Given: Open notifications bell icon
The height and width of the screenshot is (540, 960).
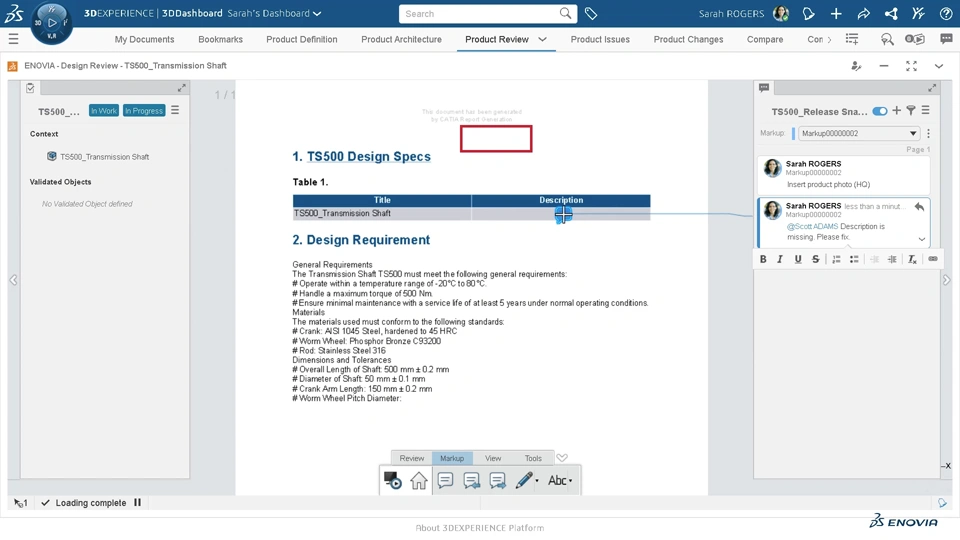Looking at the screenshot, I should coord(808,13).
